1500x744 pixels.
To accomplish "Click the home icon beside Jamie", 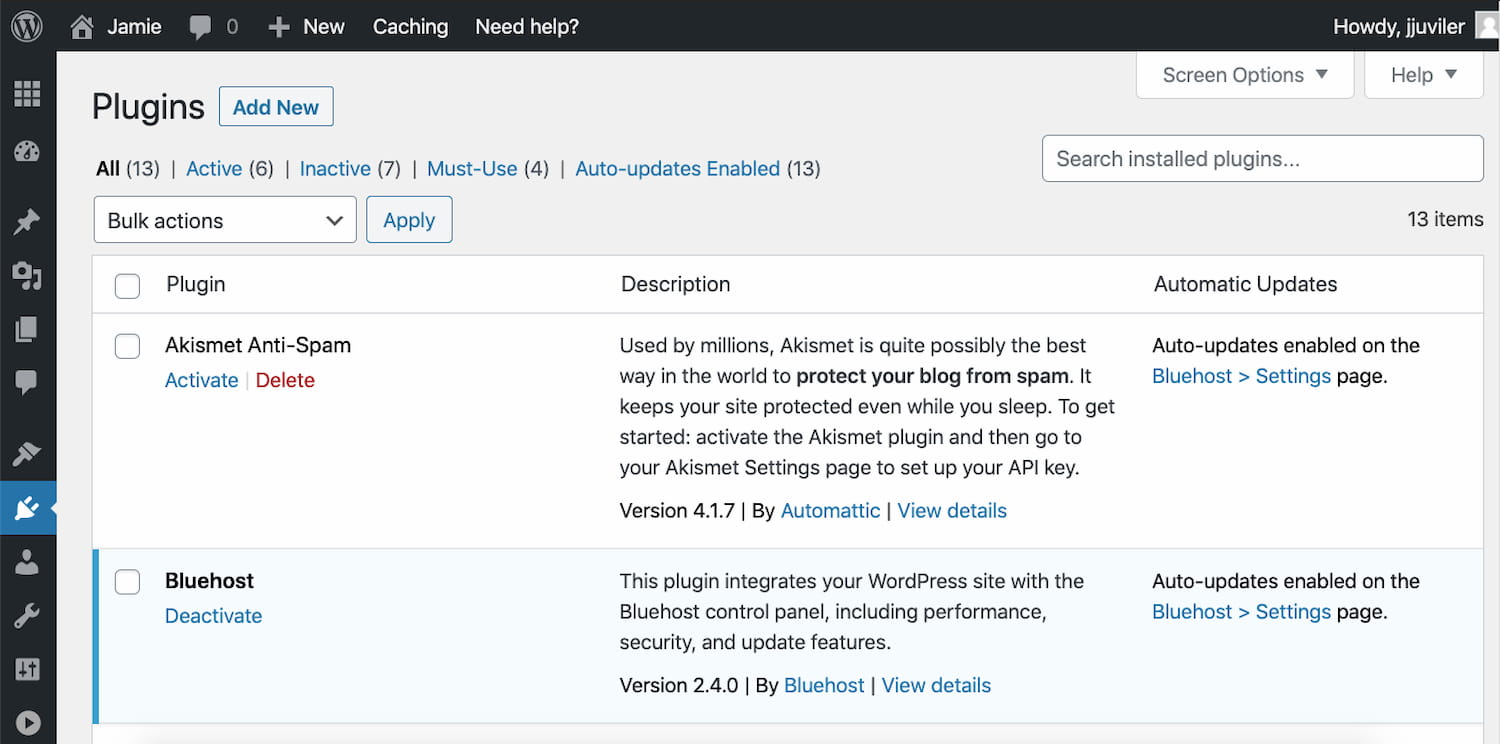I will pyautogui.click(x=82, y=27).
